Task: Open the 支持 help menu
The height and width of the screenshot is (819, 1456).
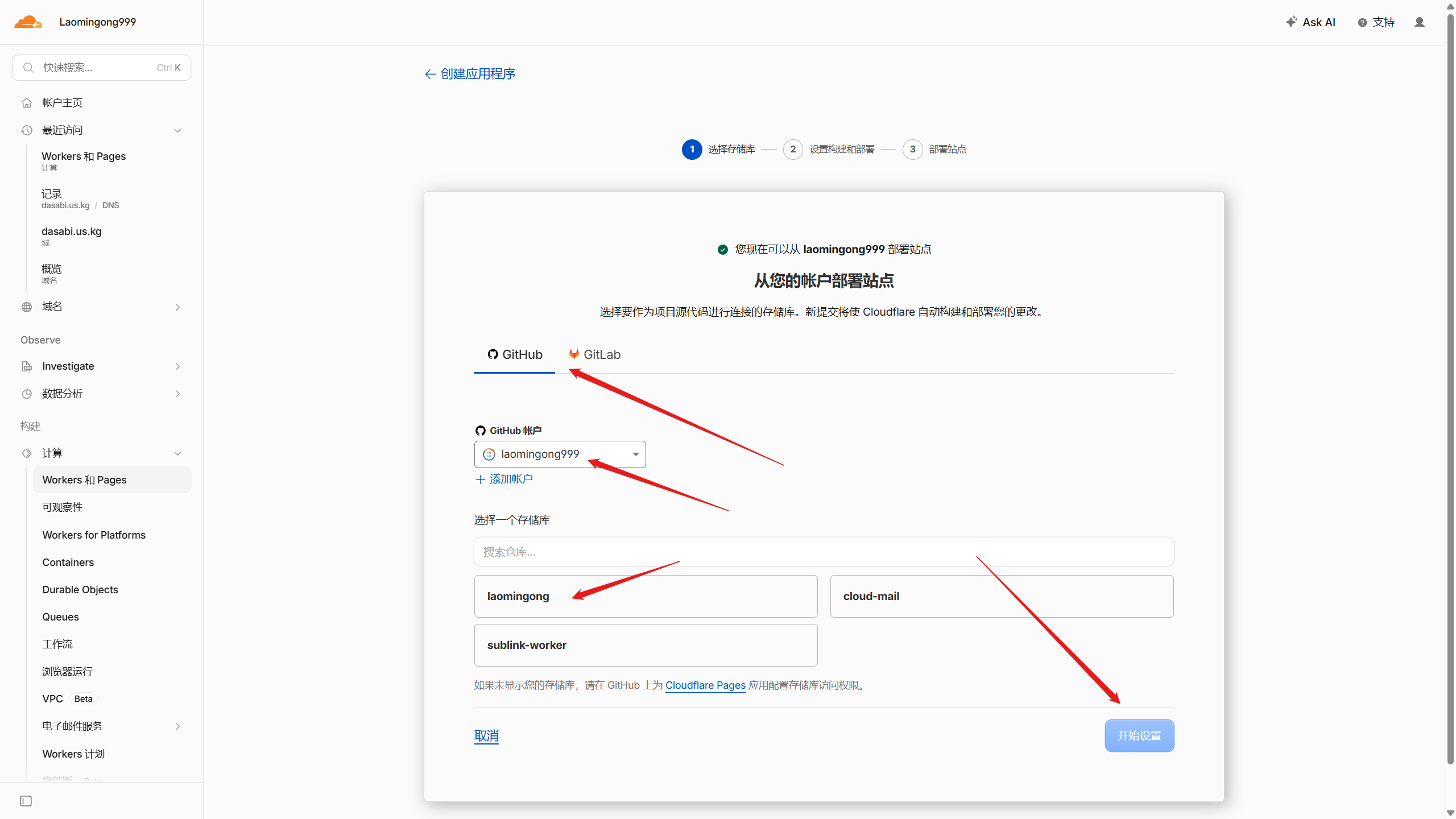Action: coord(1376,22)
